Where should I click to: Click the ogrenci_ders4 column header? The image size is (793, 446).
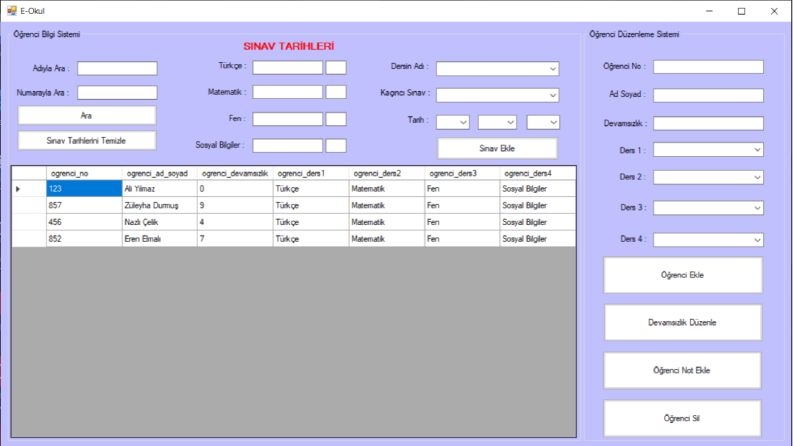538,173
